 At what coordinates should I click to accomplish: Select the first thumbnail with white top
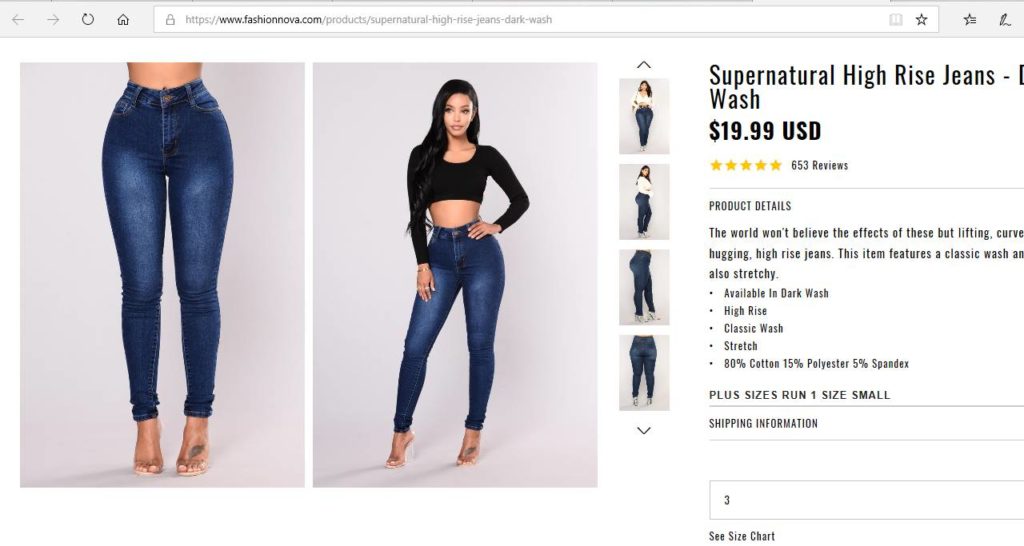644,115
